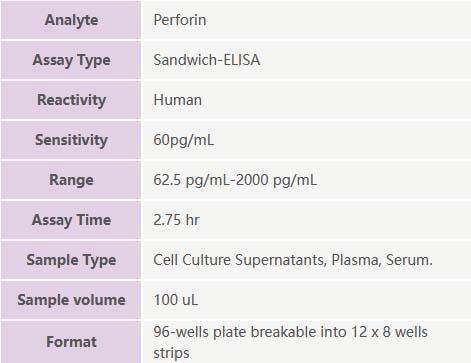Image resolution: width=471 pixels, height=363 pixels.
Task: Click the Assay Time label
Action: pyautogui.click(x=71, y=220)
